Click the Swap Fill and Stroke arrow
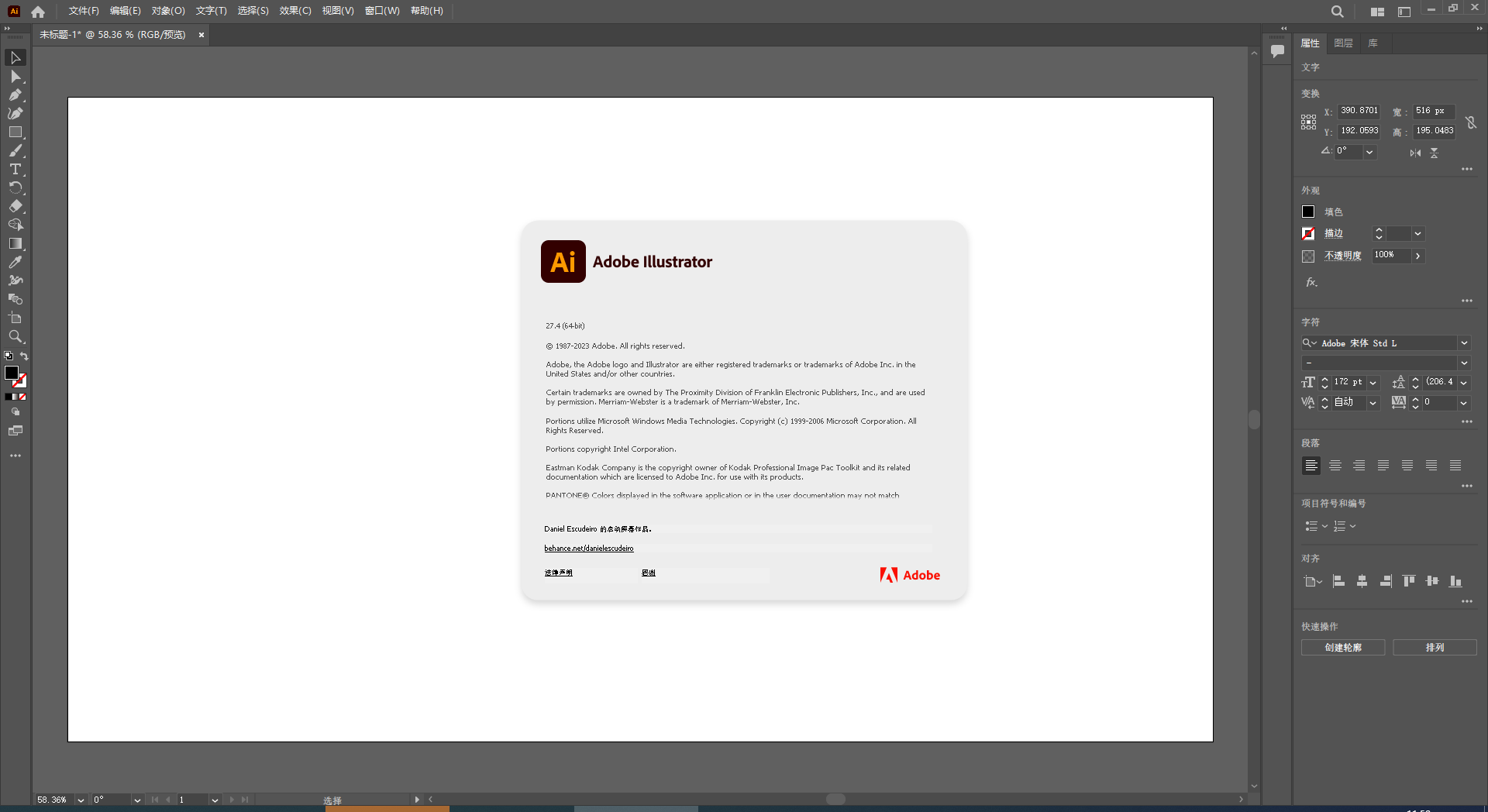The width and height of the screenshot is (1488, 812). (24, 356)
